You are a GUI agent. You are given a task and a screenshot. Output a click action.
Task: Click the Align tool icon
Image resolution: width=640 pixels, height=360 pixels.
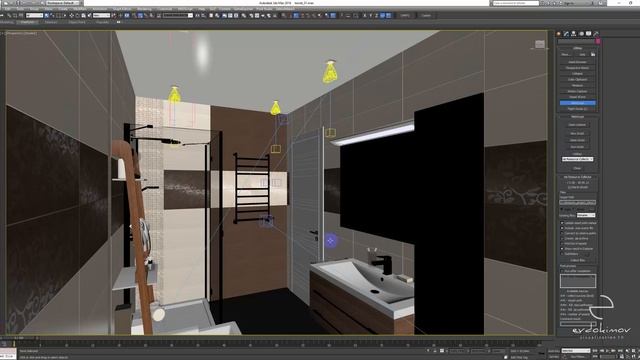click(x=203, y=16)
